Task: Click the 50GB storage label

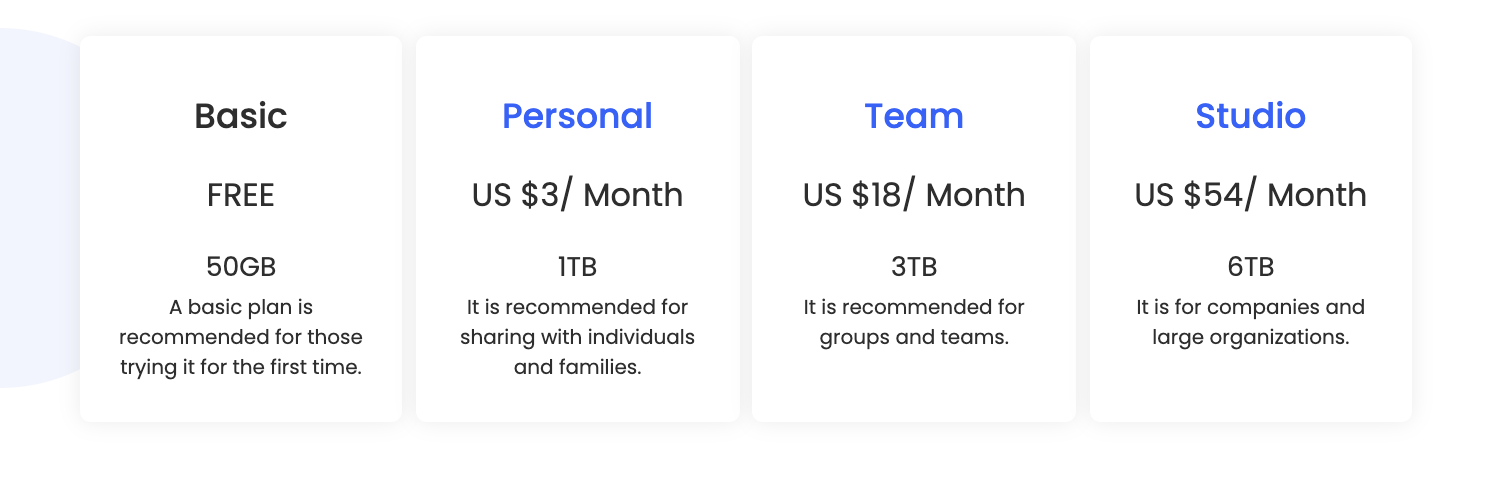Action: tap(241, 267)
